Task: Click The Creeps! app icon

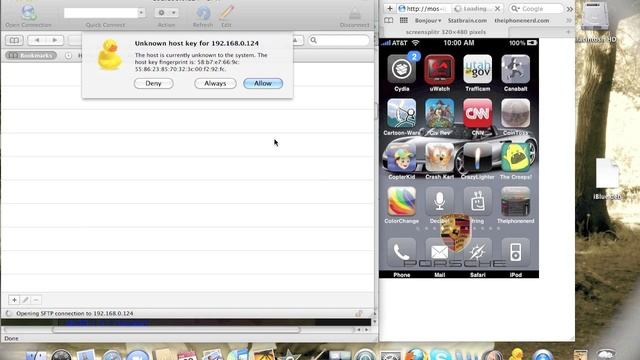Action: 516,157
